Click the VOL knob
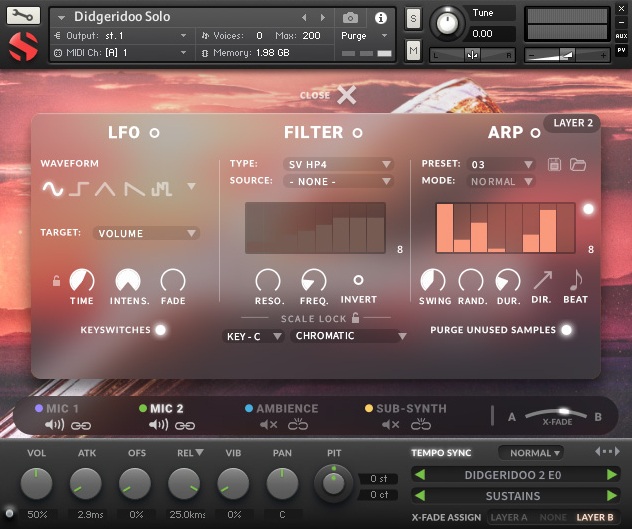The image size is (632, 529). (36, 483)
